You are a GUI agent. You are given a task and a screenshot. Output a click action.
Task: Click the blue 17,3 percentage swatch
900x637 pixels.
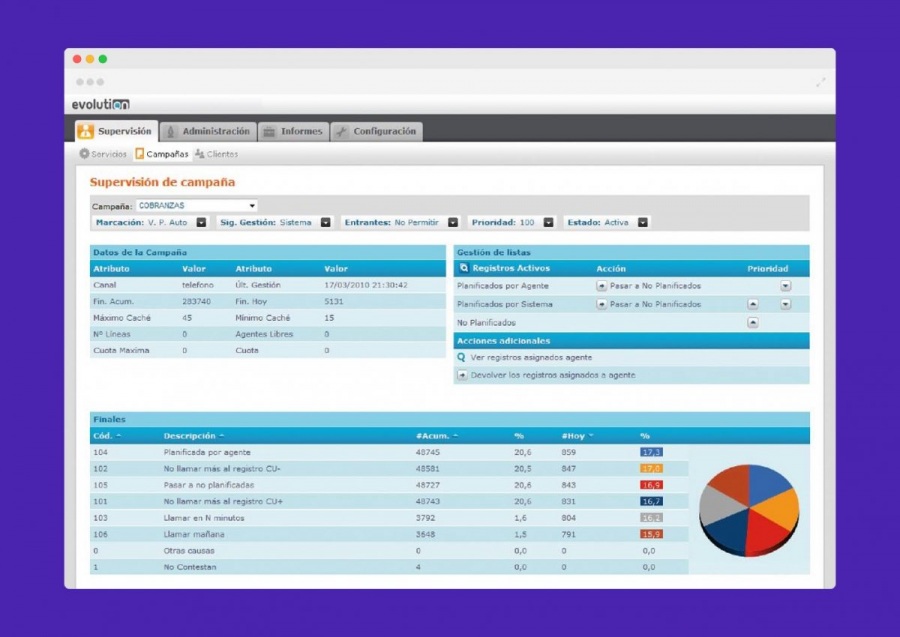(x=651, y=452)
